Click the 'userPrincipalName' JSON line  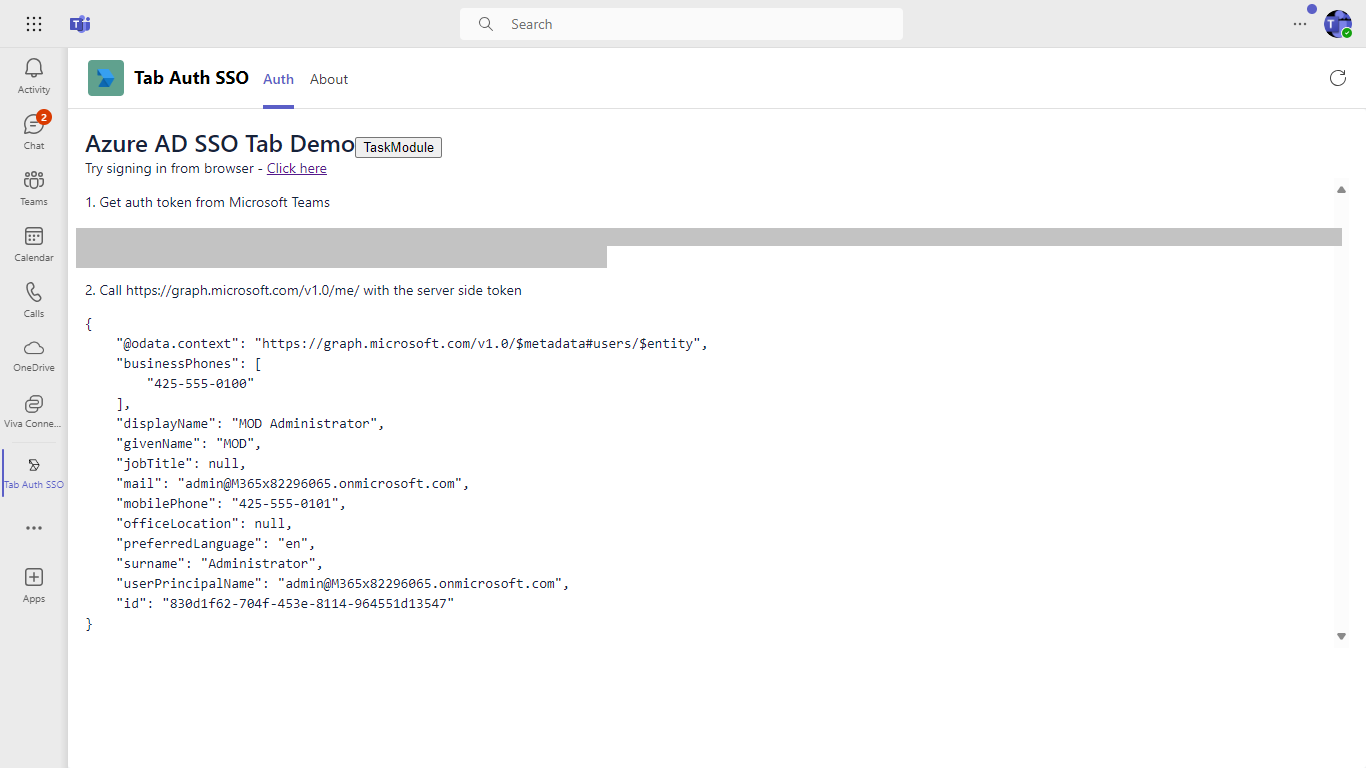342,583
